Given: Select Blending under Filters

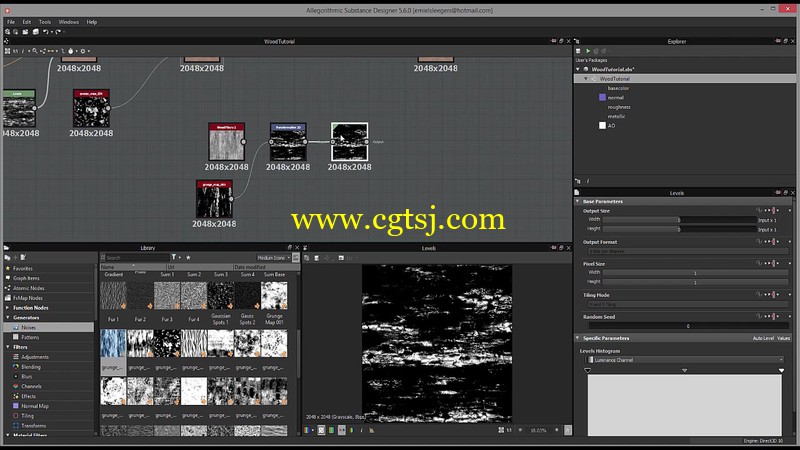Looking at the screenshot, I should [31, 367].
